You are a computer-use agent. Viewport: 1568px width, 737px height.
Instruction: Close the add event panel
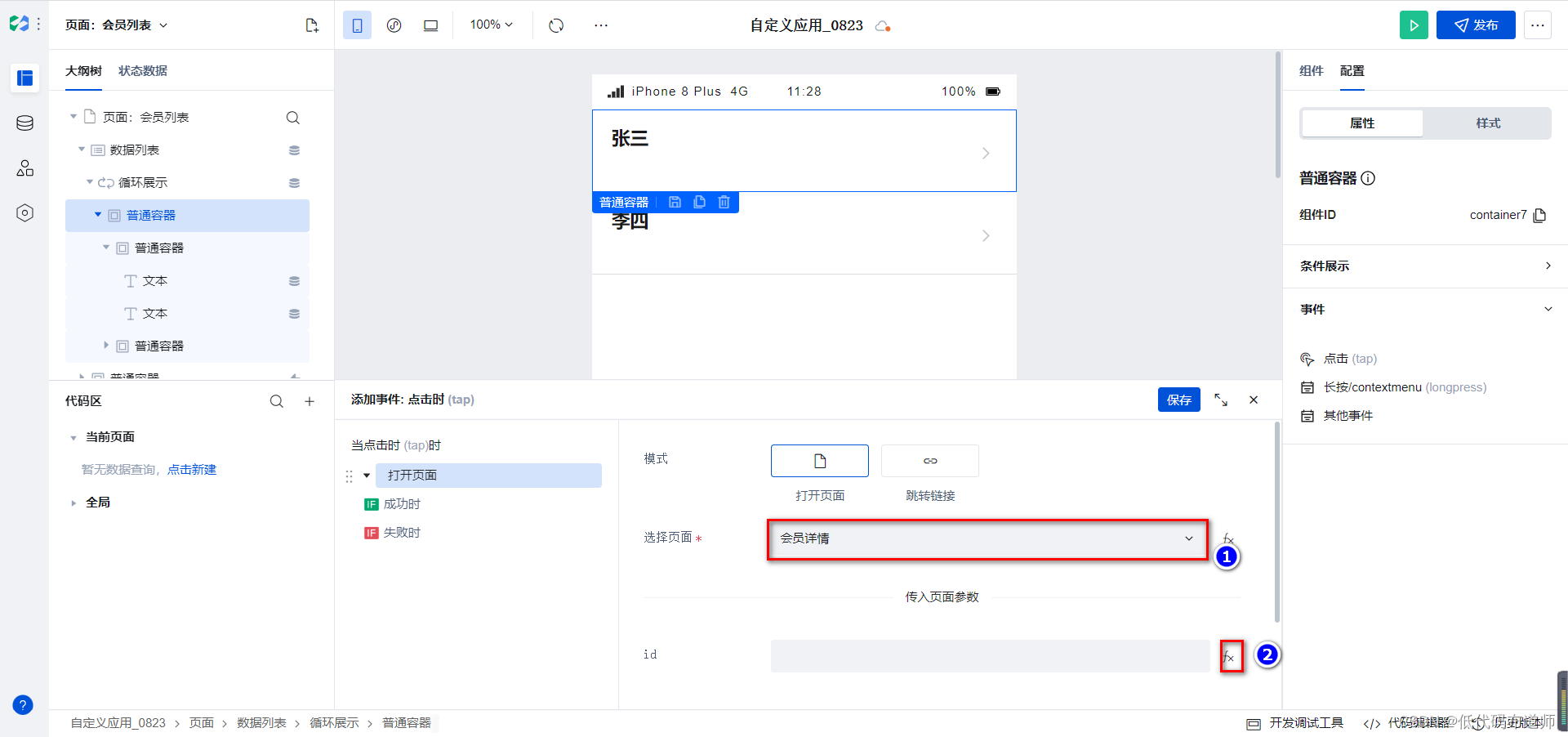[1254, 400]
